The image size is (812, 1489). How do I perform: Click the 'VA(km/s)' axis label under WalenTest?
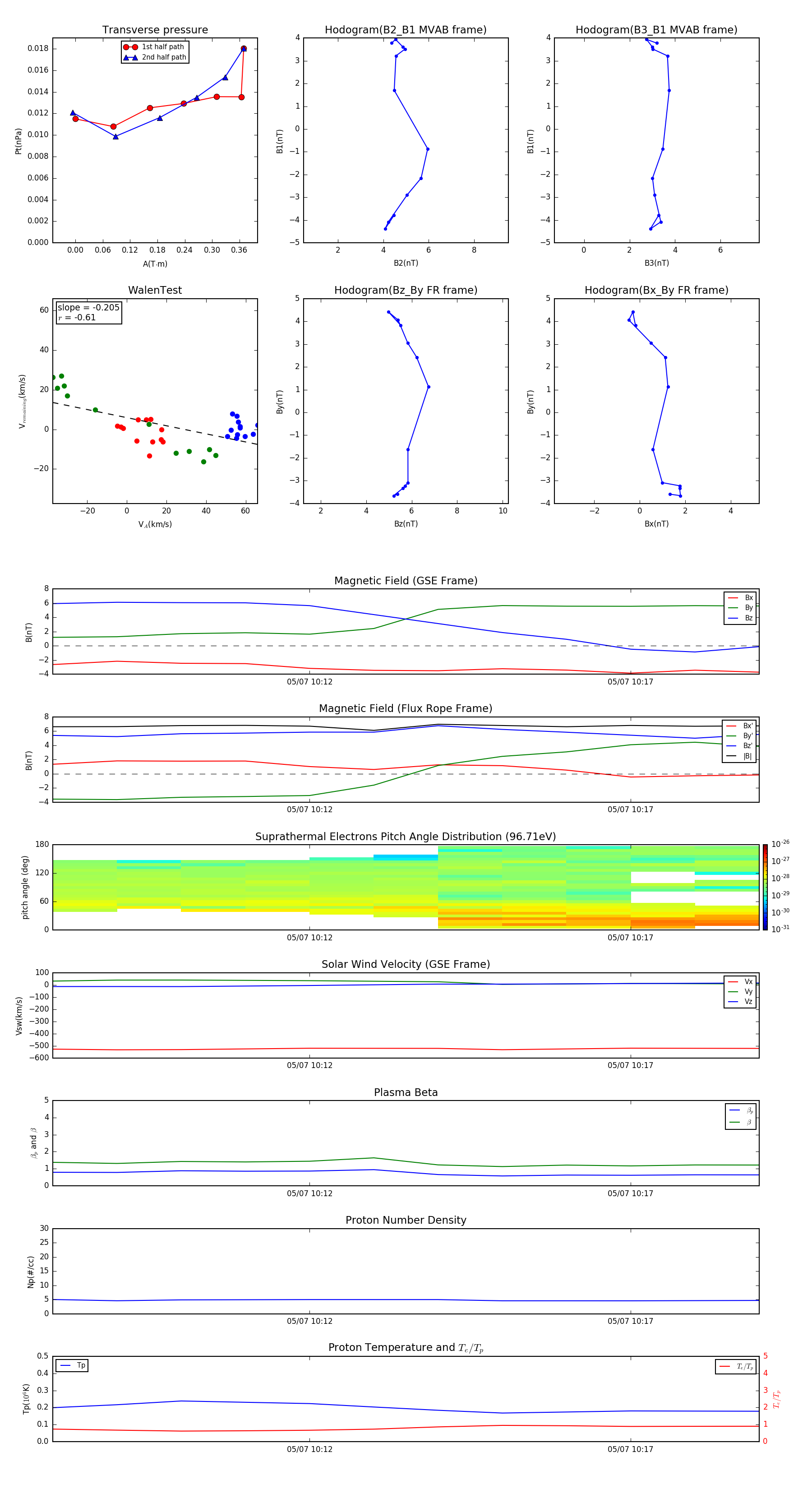point(155,524)
